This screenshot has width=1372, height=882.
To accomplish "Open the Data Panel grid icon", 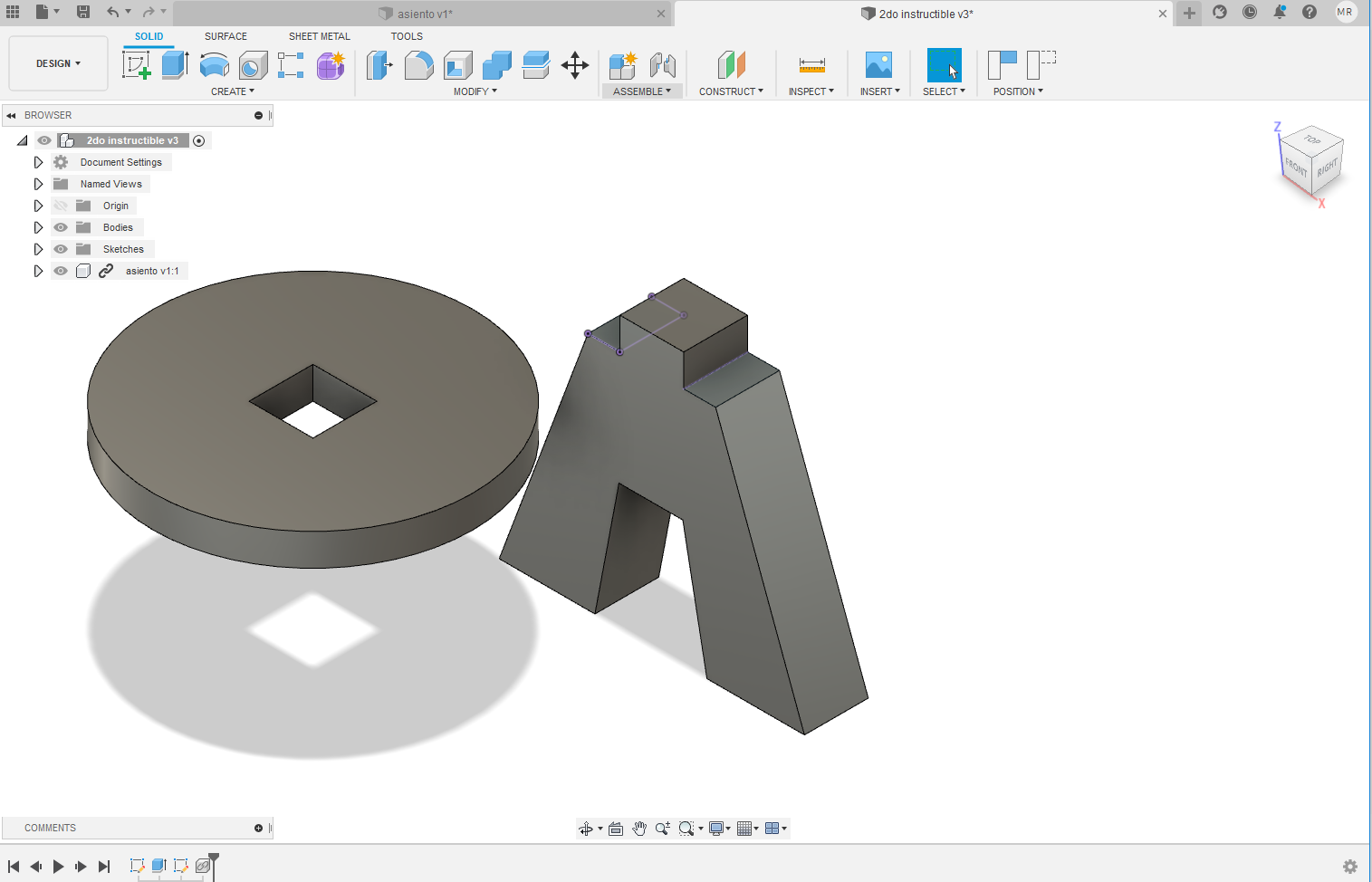I will click(13, 12).
